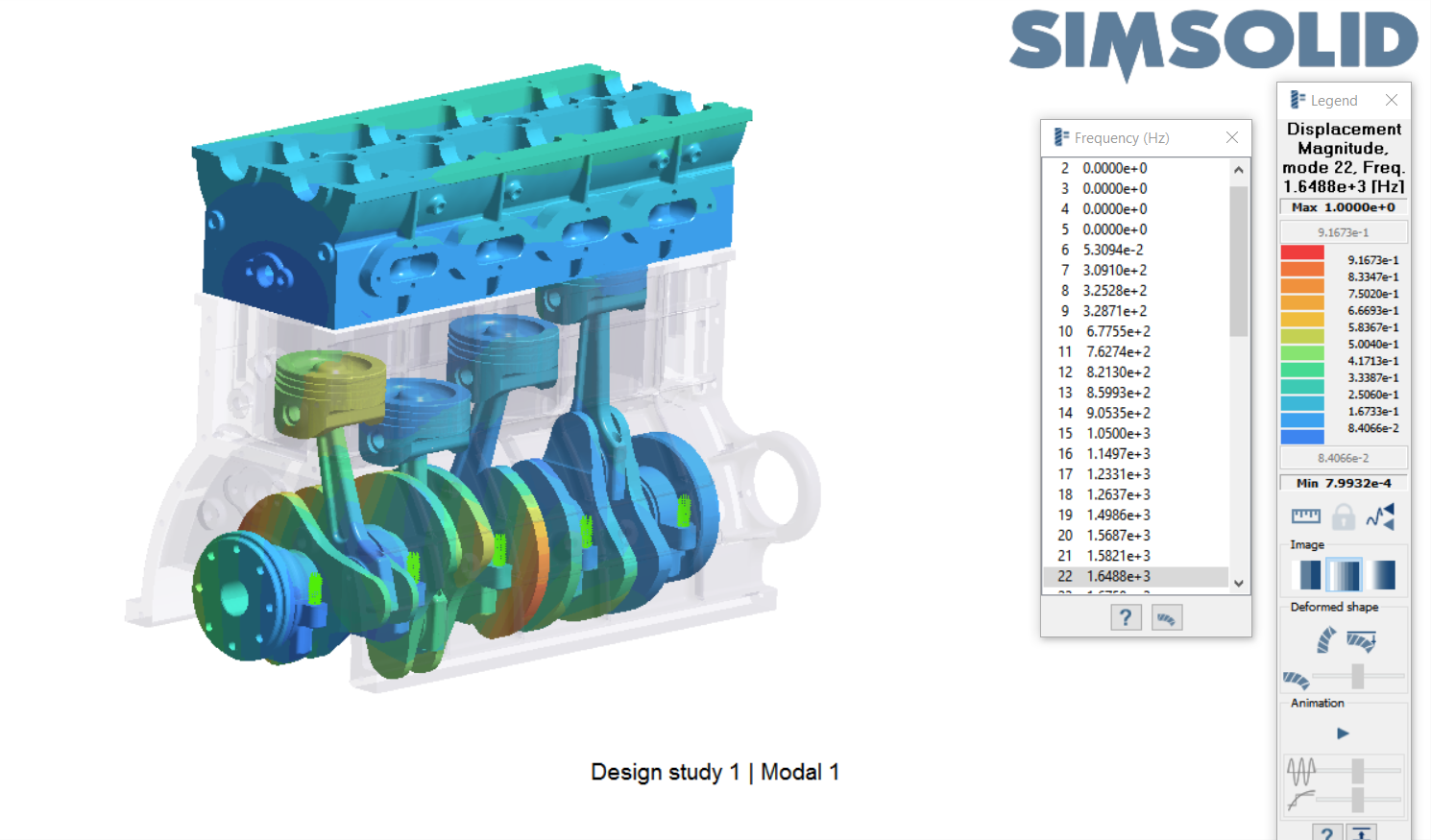
Task: Open help in the Frequency window
Action: click(1126, 617)
